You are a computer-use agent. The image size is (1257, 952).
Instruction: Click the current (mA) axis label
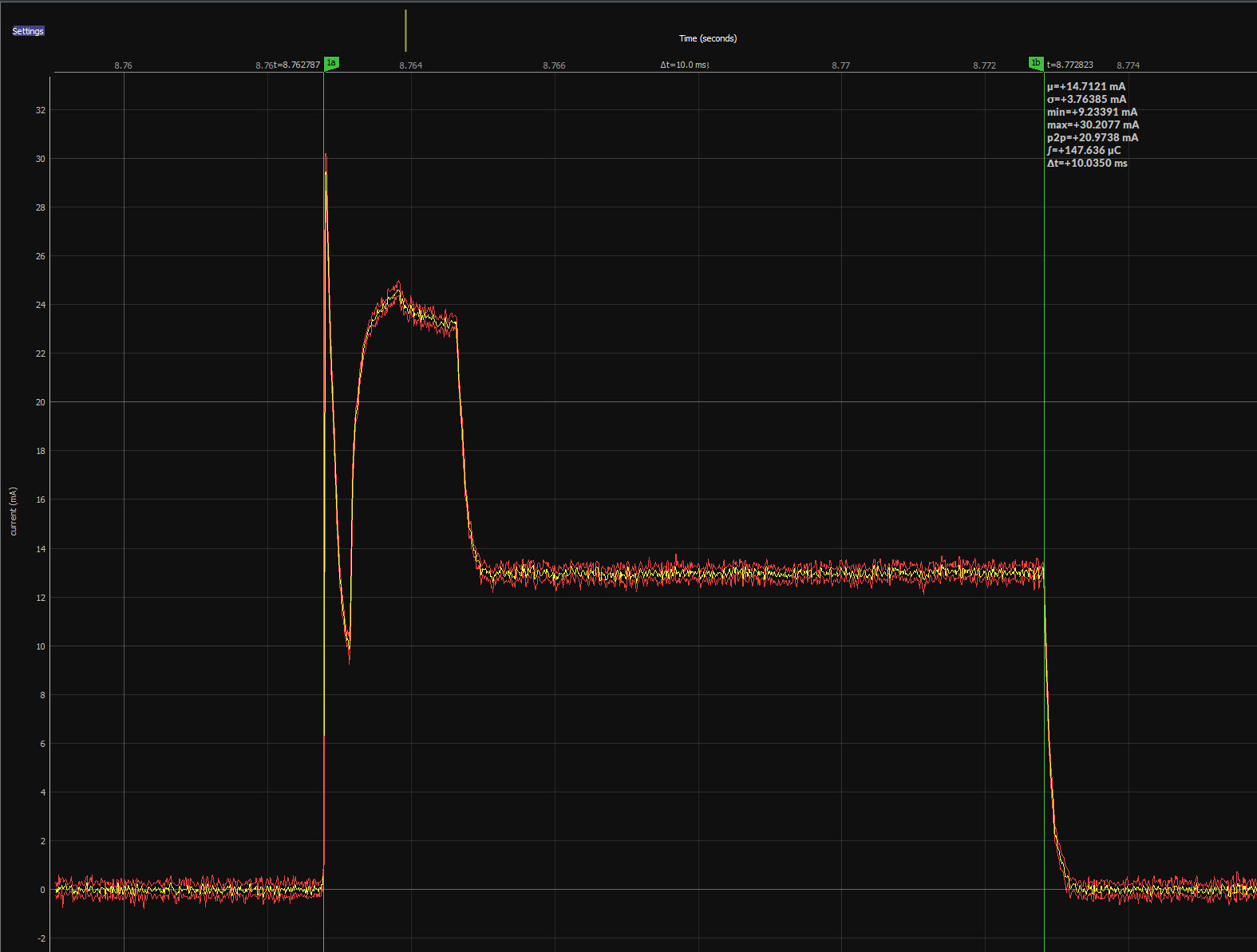coord(14,511)
